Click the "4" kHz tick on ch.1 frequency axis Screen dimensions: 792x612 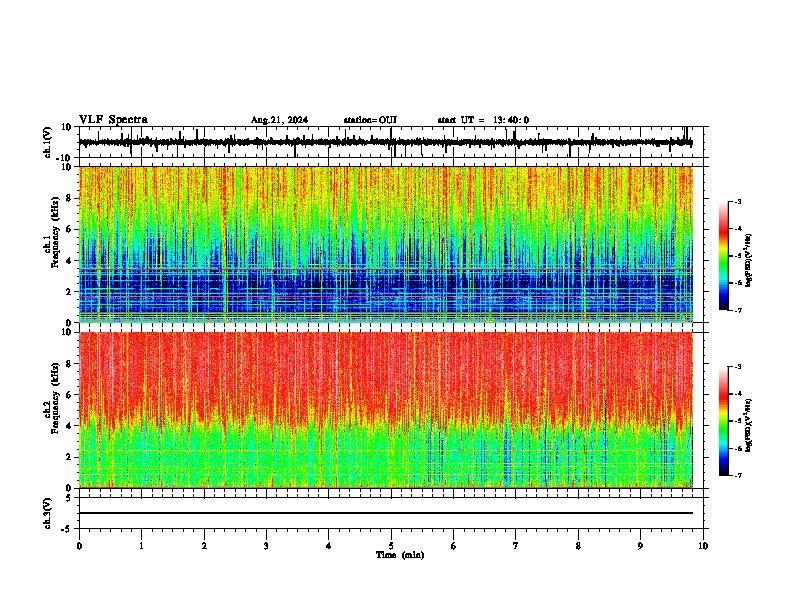69,261
